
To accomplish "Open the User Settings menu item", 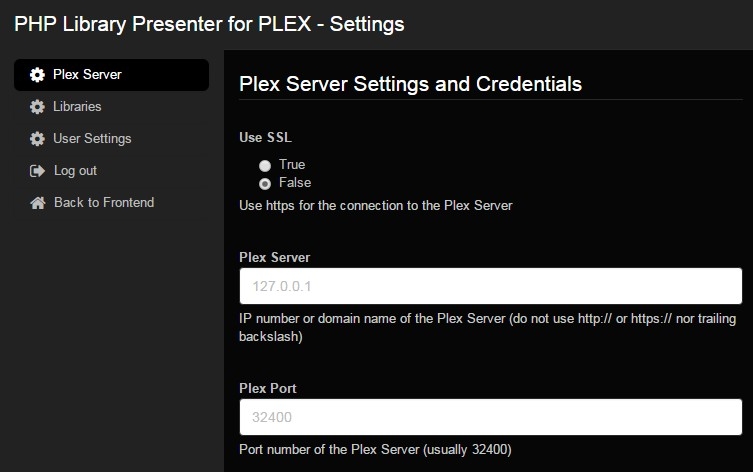I will tap(92, 138).
